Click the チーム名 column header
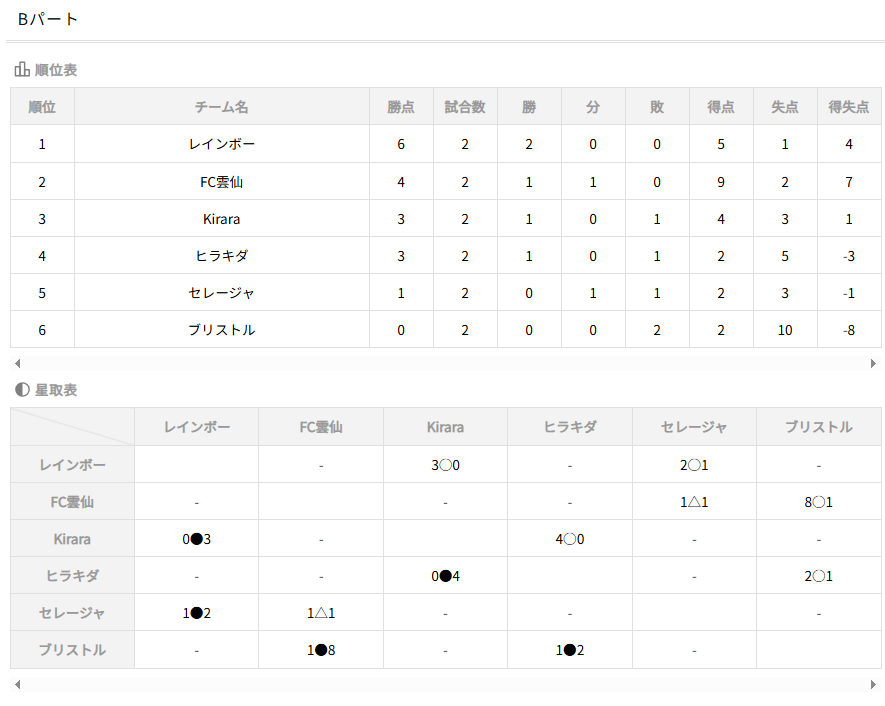This screenshot has height=706, width=885. [222, 107]
